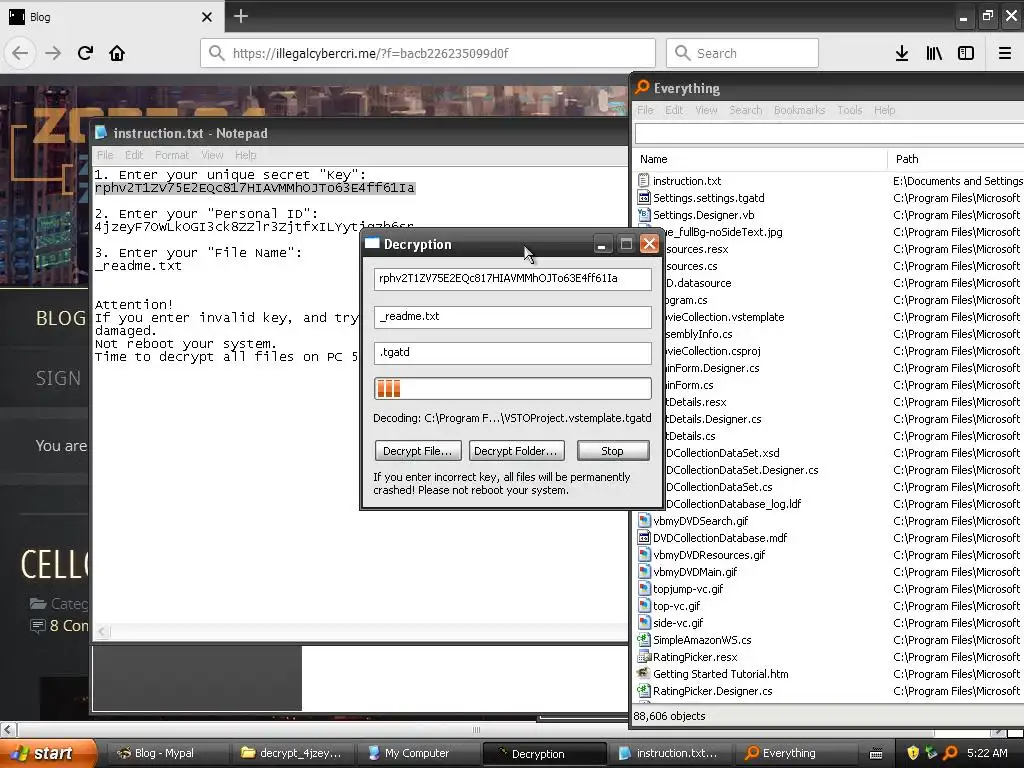This screenshot has width=1024, height=768.
Task: Click the Stop button in Decryption
Action: (x=613, y=451)
